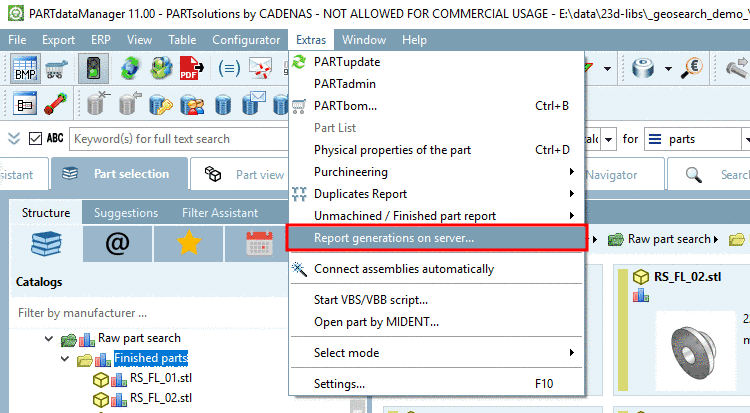This screenshot has height=413, width=750.
Task: Collapse the Raw part search node
Action: (51, 339)
